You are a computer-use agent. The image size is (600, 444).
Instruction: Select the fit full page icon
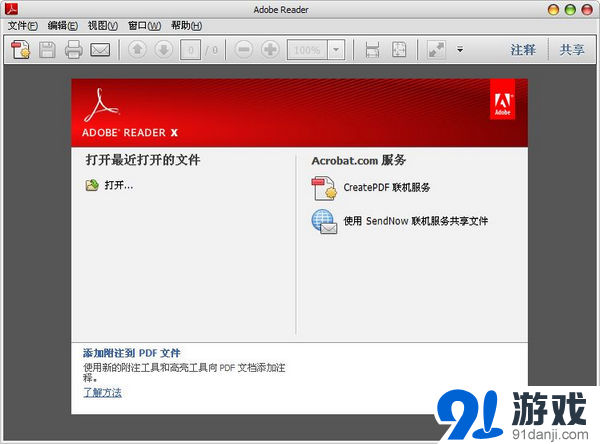click(x=399, y=50)
